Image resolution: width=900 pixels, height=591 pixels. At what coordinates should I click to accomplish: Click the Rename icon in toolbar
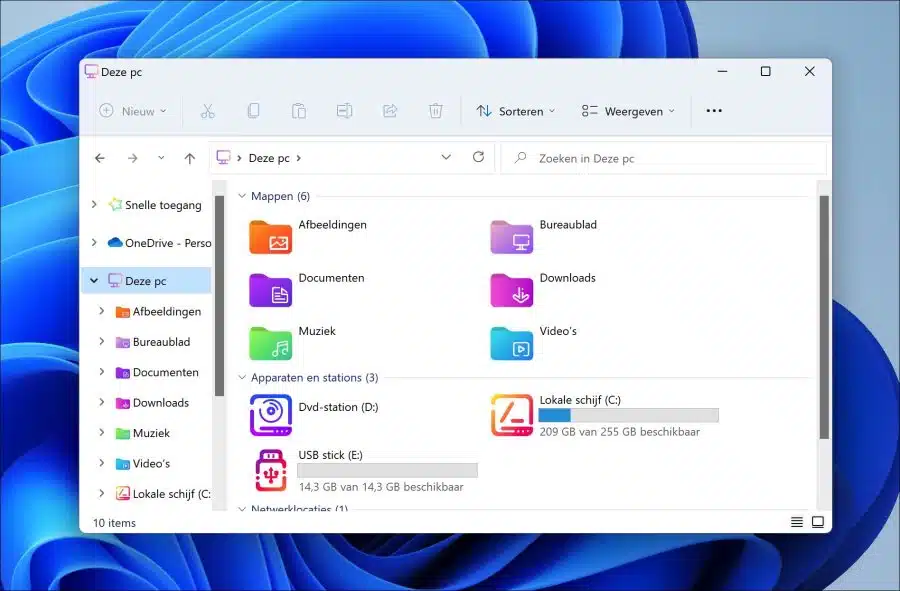tap(344, 111)
